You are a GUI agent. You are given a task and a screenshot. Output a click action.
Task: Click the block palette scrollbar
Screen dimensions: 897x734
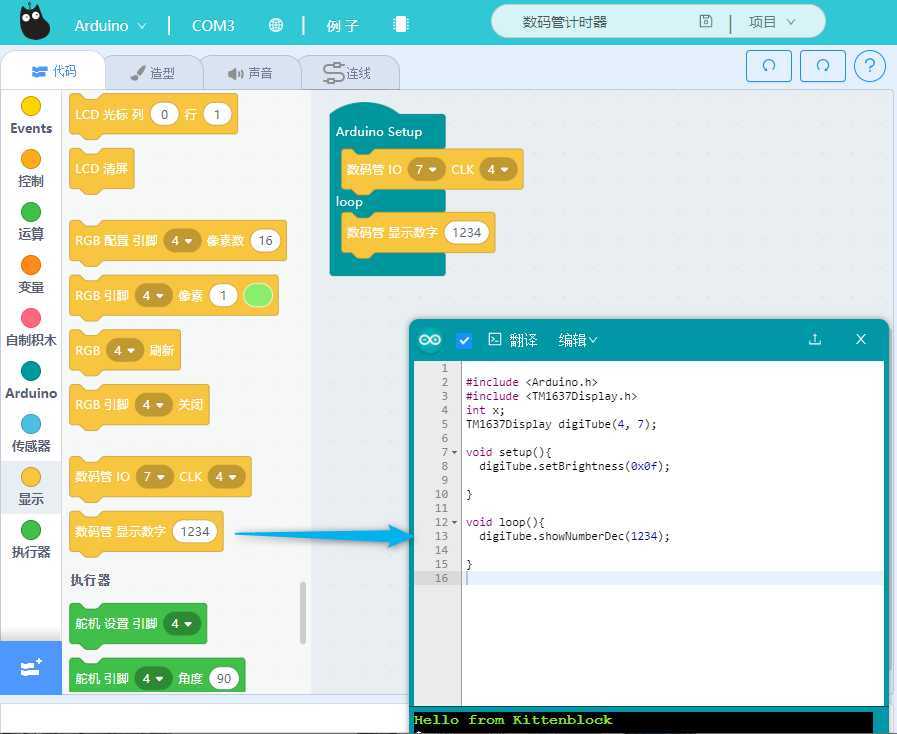[x=303, y=613]
